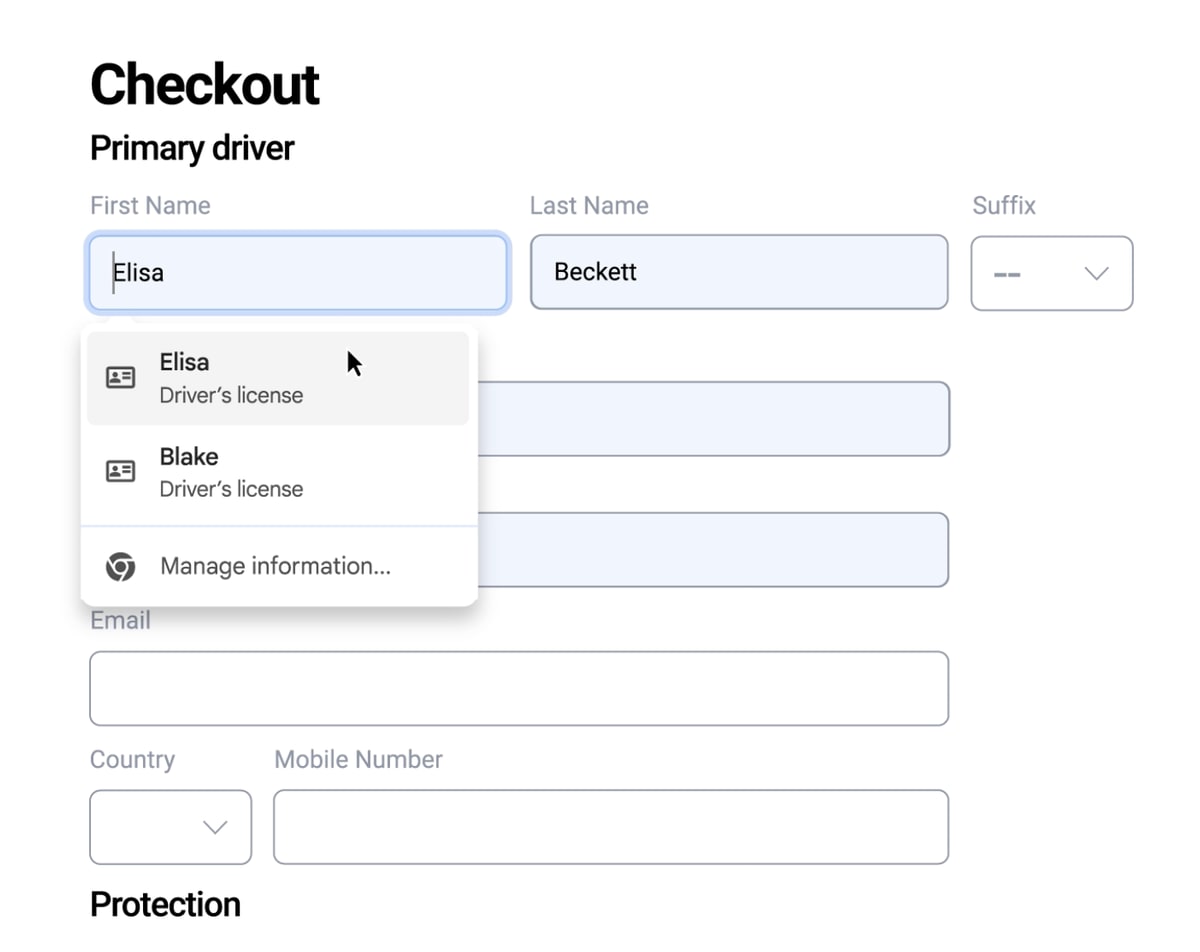The height and width of the screenshot is (952, 1200).
Task: Click the Primary driver subheading
Action: pyautogui.click(x=192, y=148)
